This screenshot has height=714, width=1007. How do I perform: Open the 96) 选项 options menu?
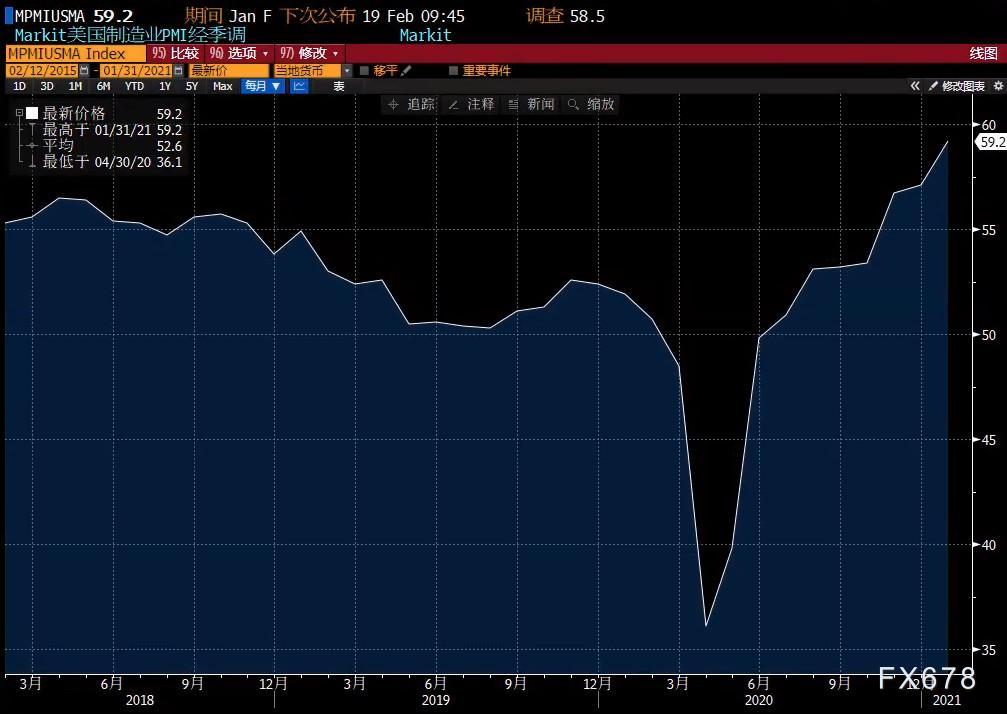tap(239, 53)
